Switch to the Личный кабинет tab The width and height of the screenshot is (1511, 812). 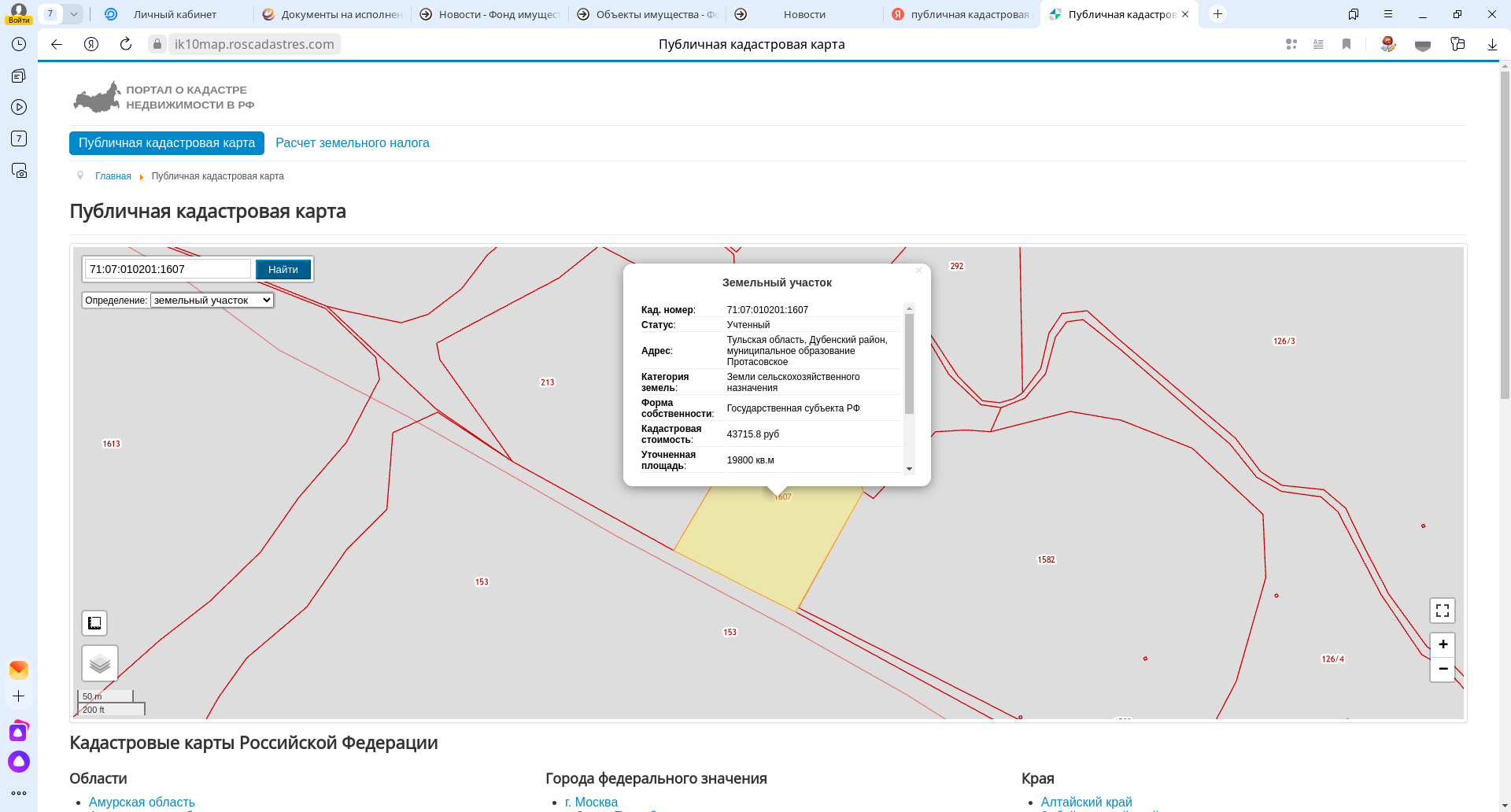(175, 14)
